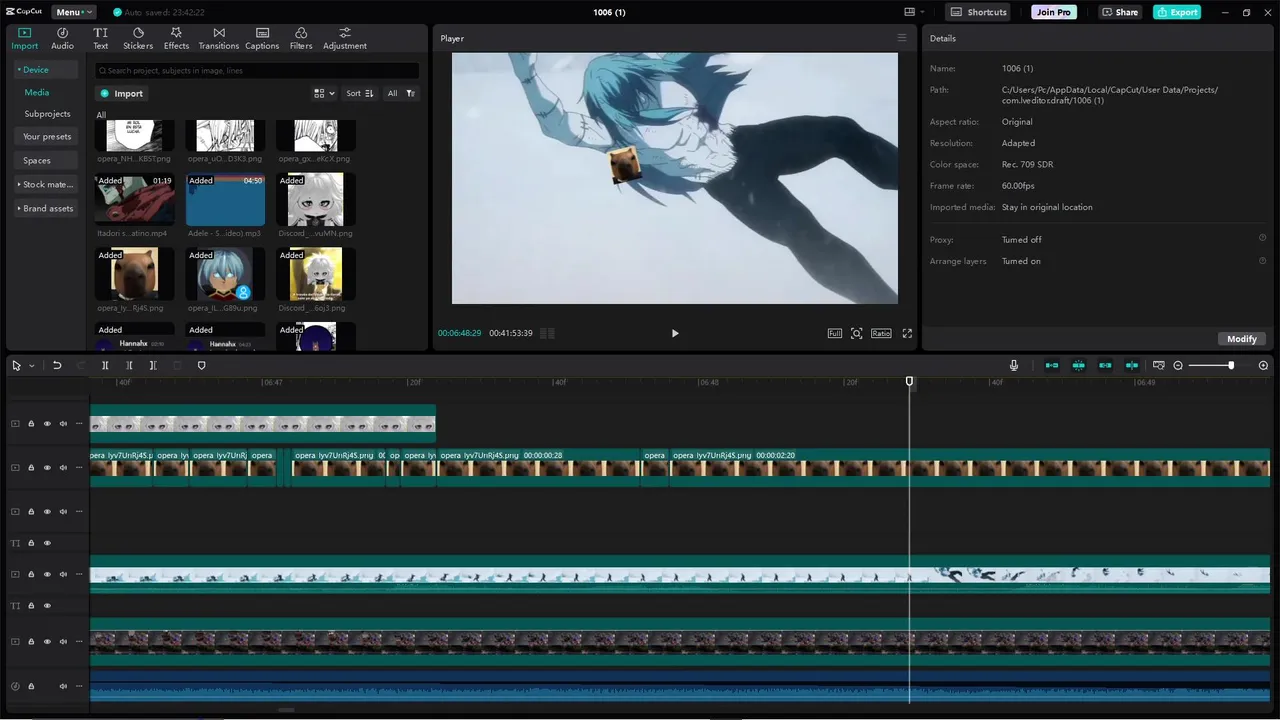Click the Join Pro button

pos(1054,12)
